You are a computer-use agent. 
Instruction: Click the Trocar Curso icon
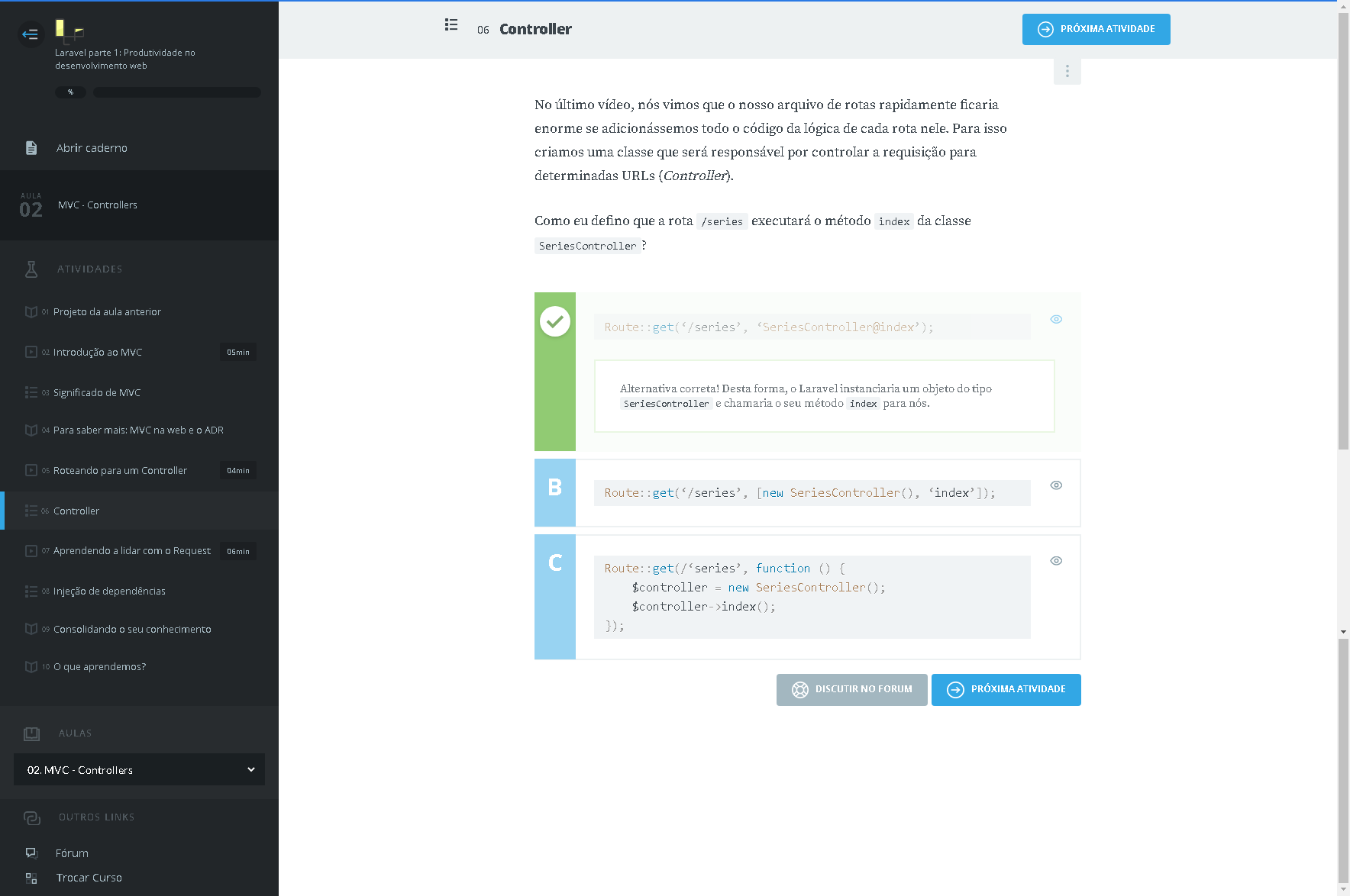point(31,878)
